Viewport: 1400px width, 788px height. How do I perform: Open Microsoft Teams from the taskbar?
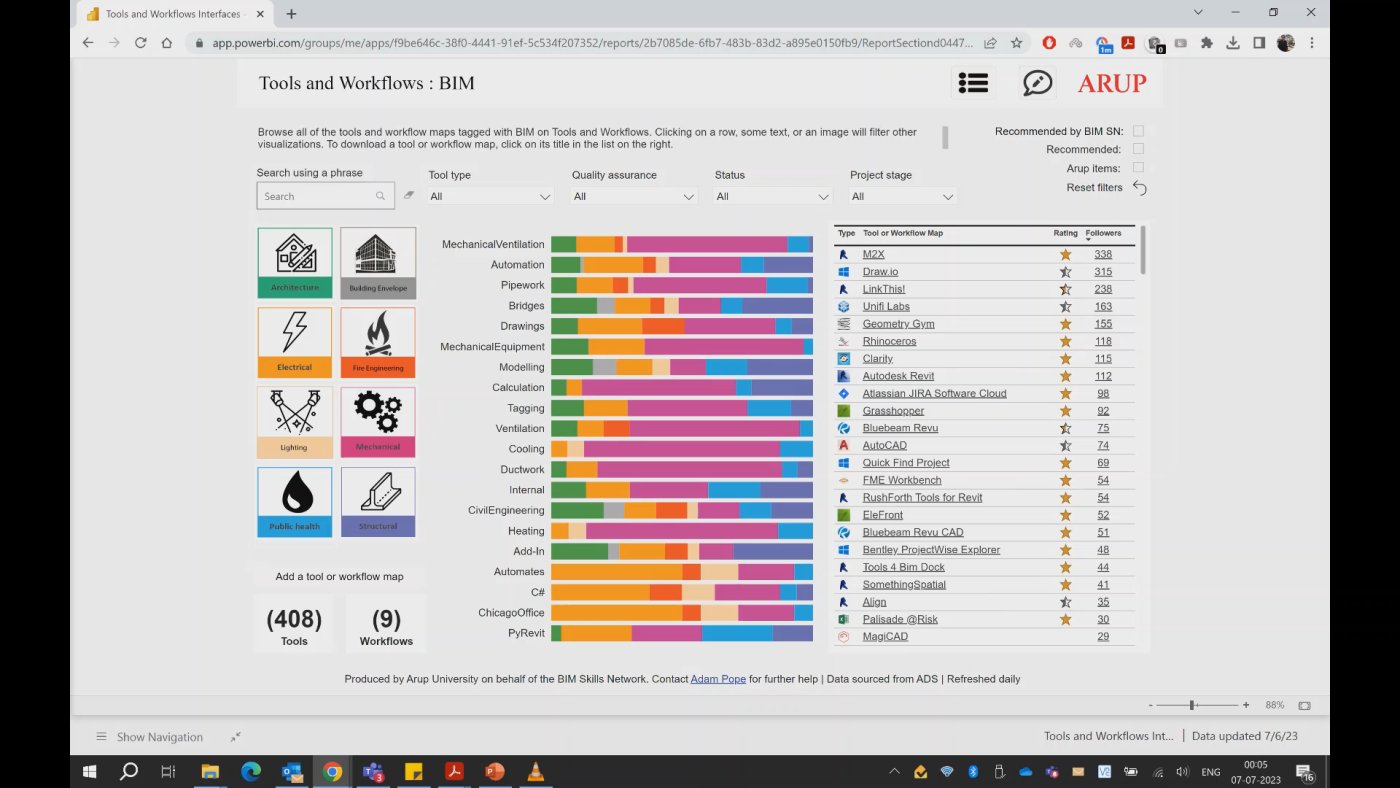373,772
